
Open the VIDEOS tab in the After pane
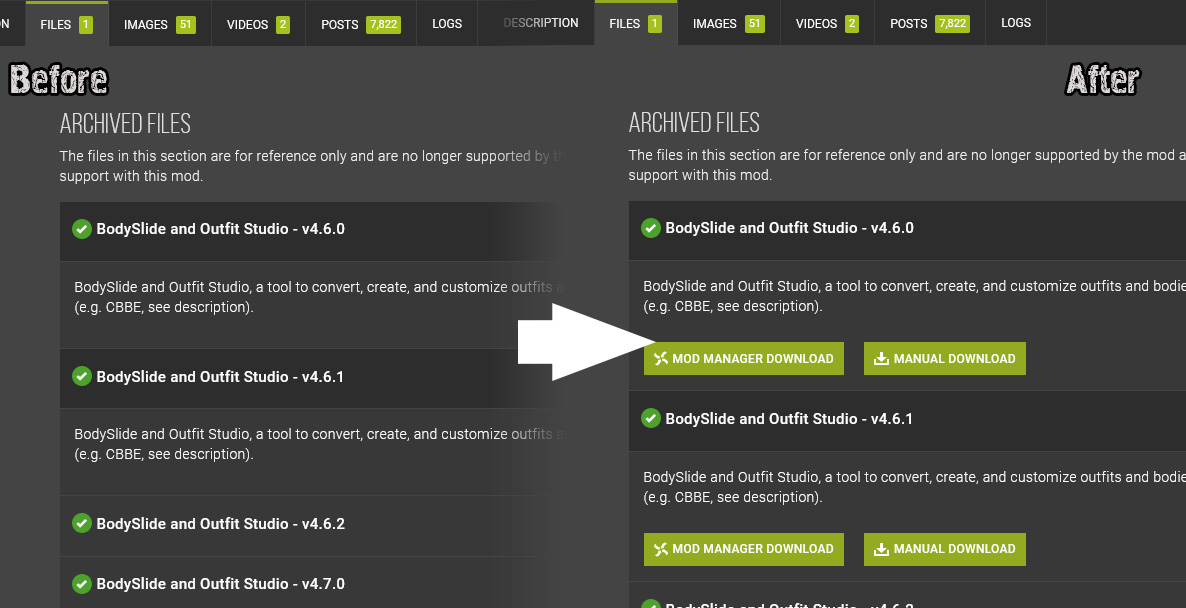click(x=827, y=23)
